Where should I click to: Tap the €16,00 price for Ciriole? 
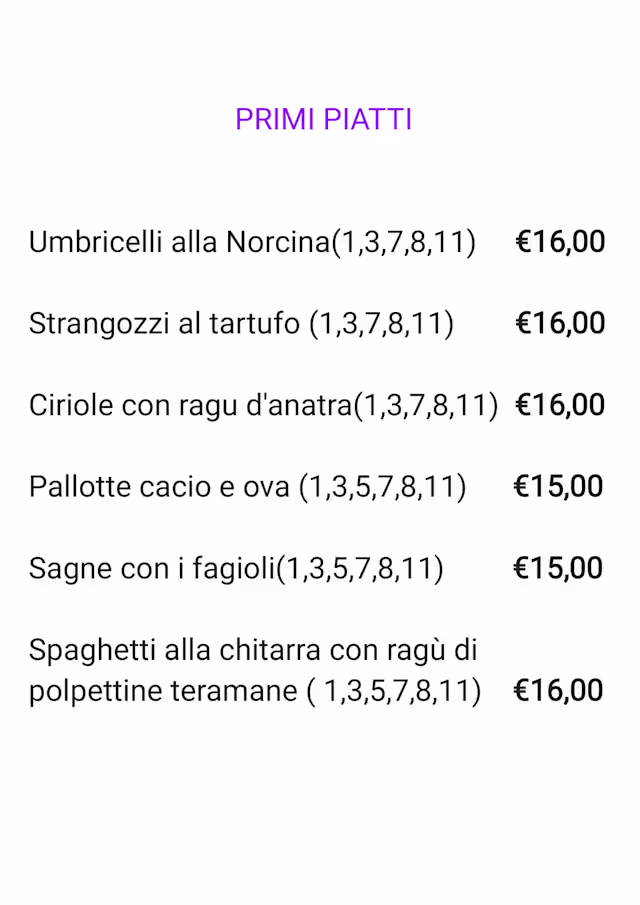560,405
